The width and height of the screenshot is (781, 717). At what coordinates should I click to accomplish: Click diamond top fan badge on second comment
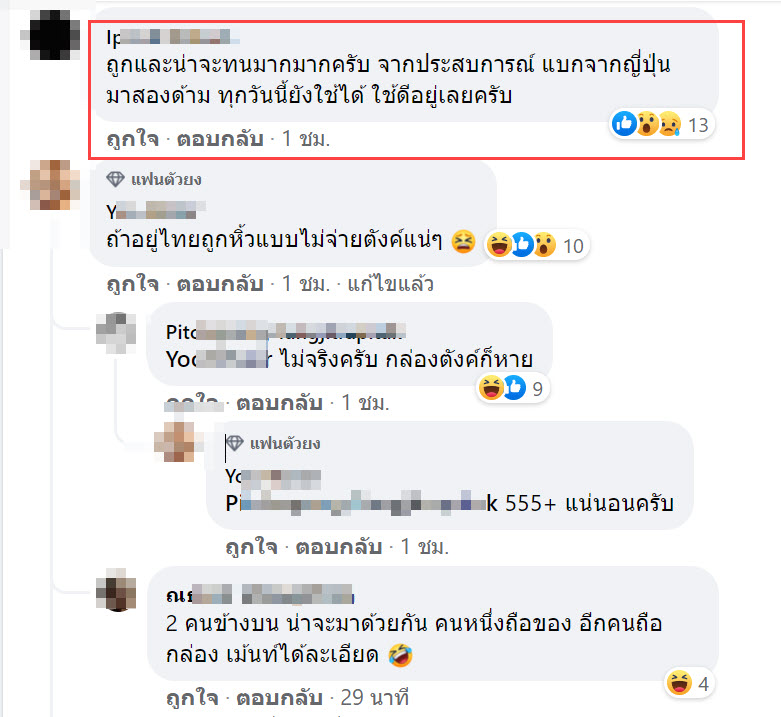[x=115, y=179]
